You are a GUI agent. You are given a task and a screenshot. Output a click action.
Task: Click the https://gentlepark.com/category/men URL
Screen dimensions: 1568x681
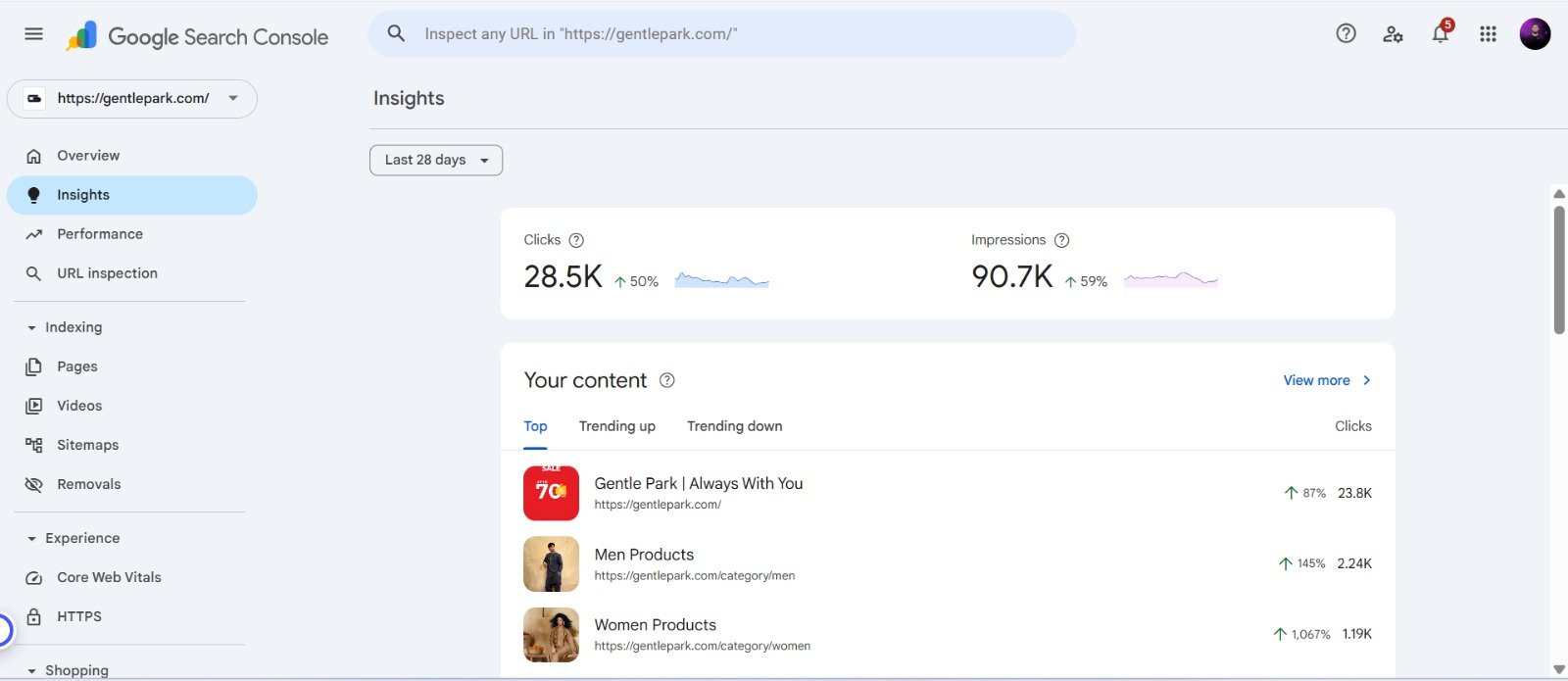[695, 576]
